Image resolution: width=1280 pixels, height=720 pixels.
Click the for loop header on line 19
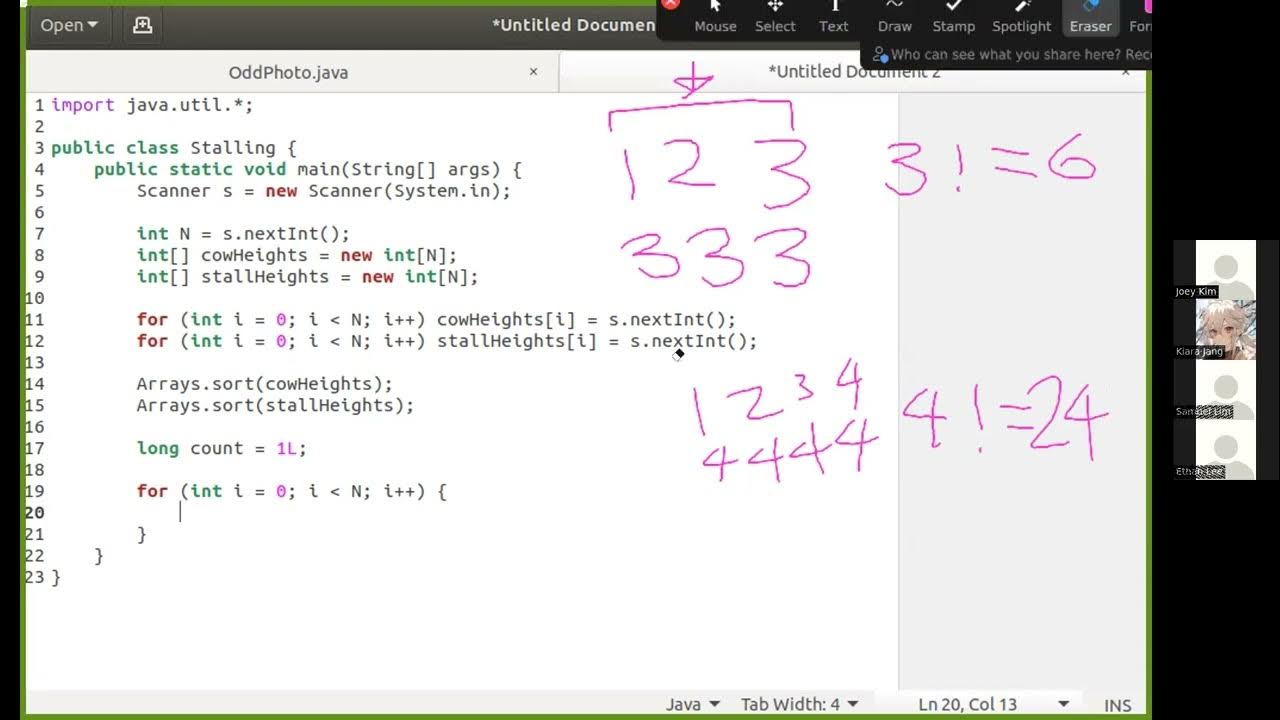point(292,491)
